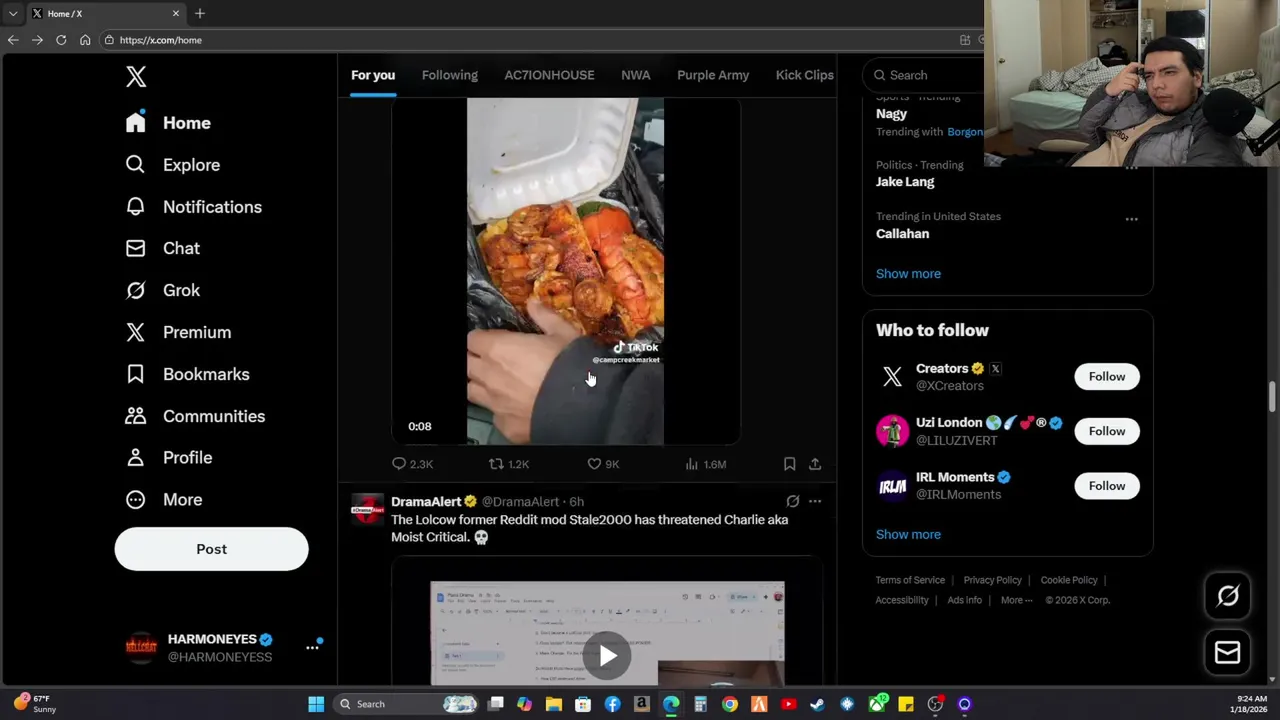Show more under Who to follow
The width and height of the screenshot is (1280, 720).
click(x=908, y=535)
